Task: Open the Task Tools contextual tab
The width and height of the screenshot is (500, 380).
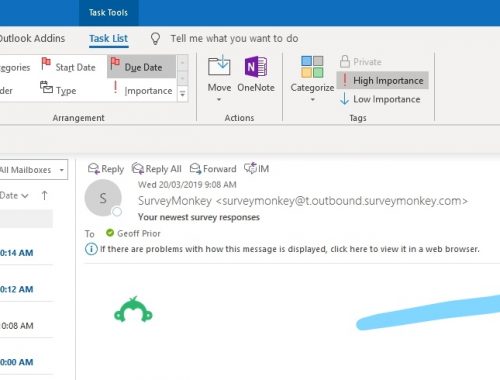Action: 108,13
